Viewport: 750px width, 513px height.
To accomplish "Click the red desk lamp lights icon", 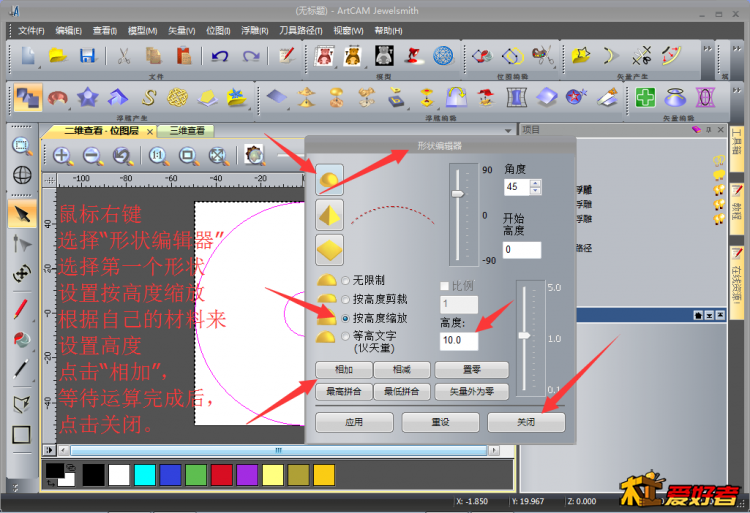I will pyautogui.click(x=413, y=55).
